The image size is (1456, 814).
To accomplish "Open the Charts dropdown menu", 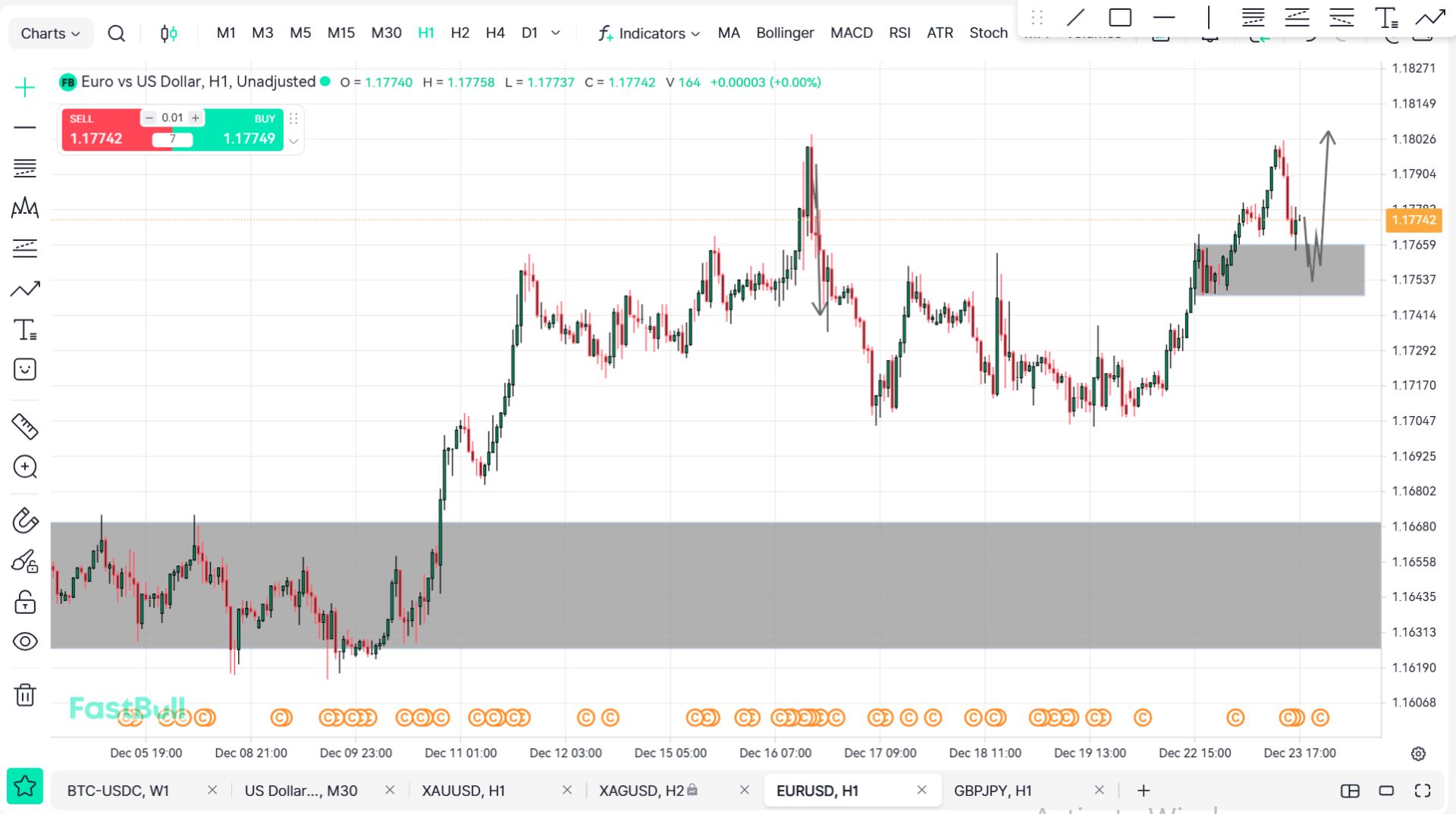I will point(50,33).
